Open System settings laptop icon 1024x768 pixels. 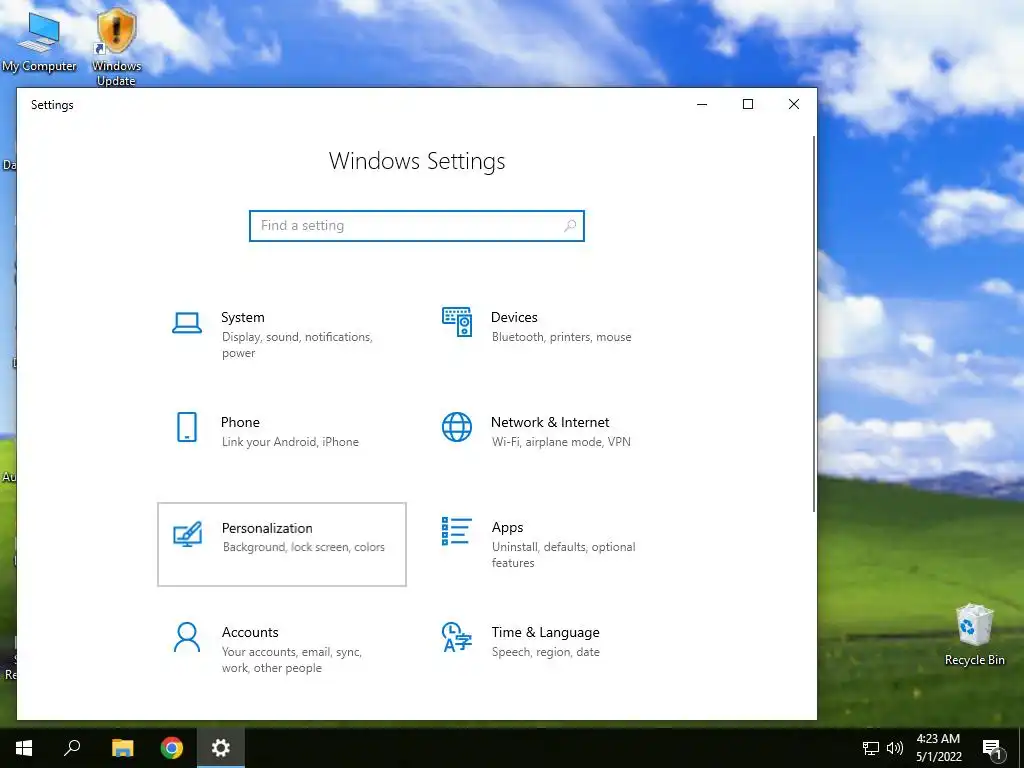click(187, 323)
